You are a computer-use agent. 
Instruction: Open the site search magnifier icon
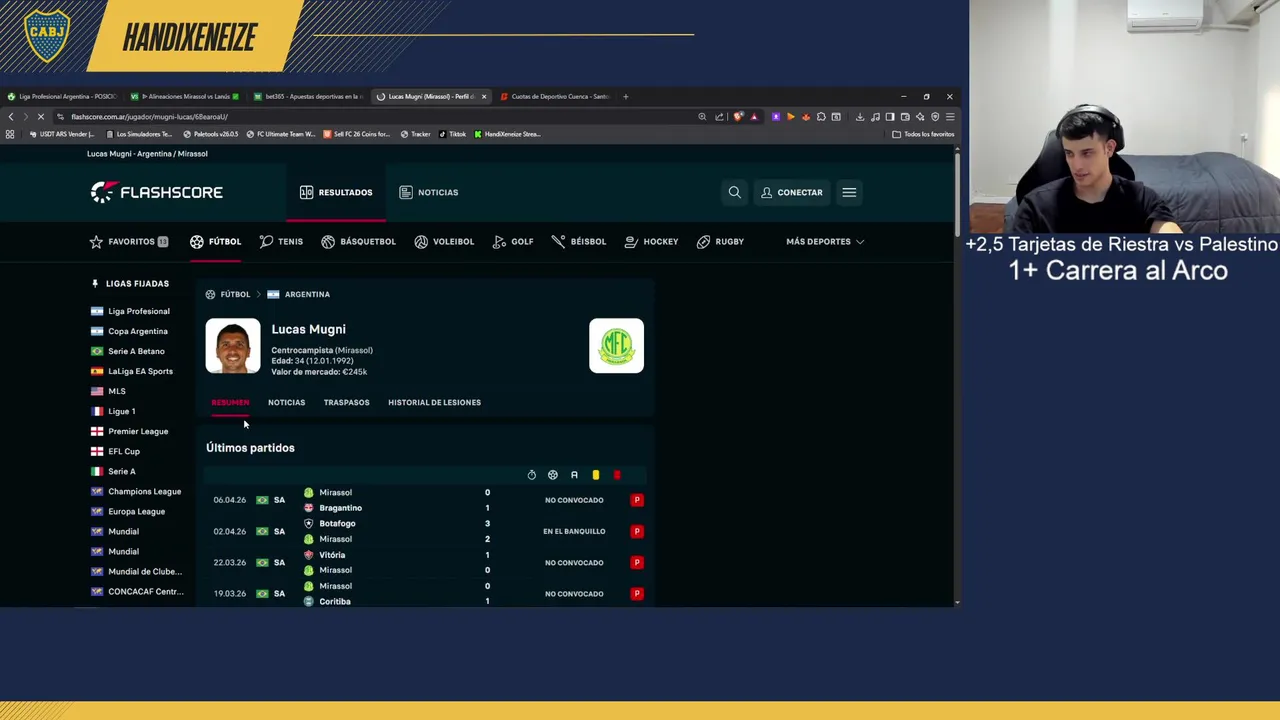coord(735,192)
